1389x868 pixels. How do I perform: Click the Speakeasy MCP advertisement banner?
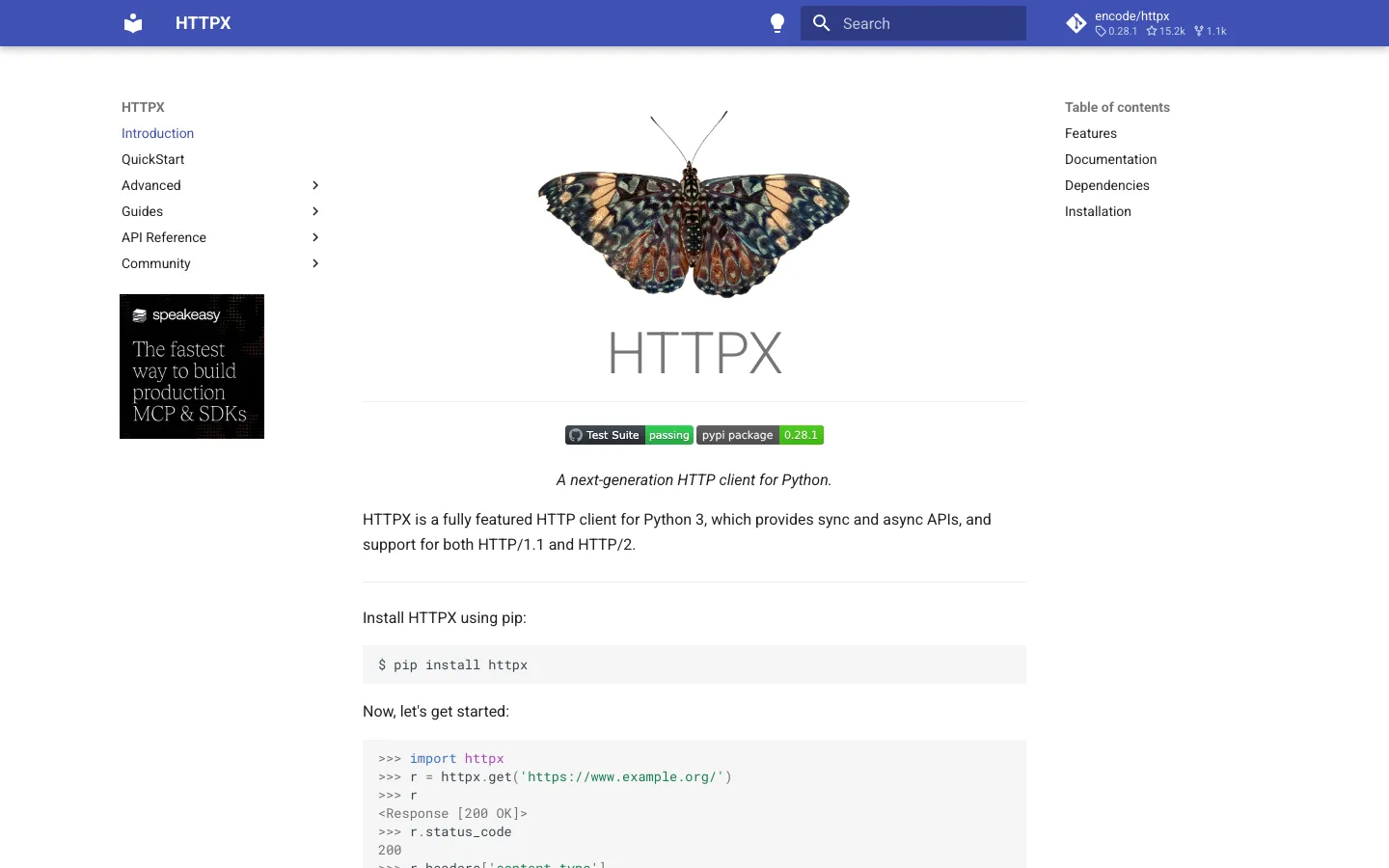(x=192, y=366)
